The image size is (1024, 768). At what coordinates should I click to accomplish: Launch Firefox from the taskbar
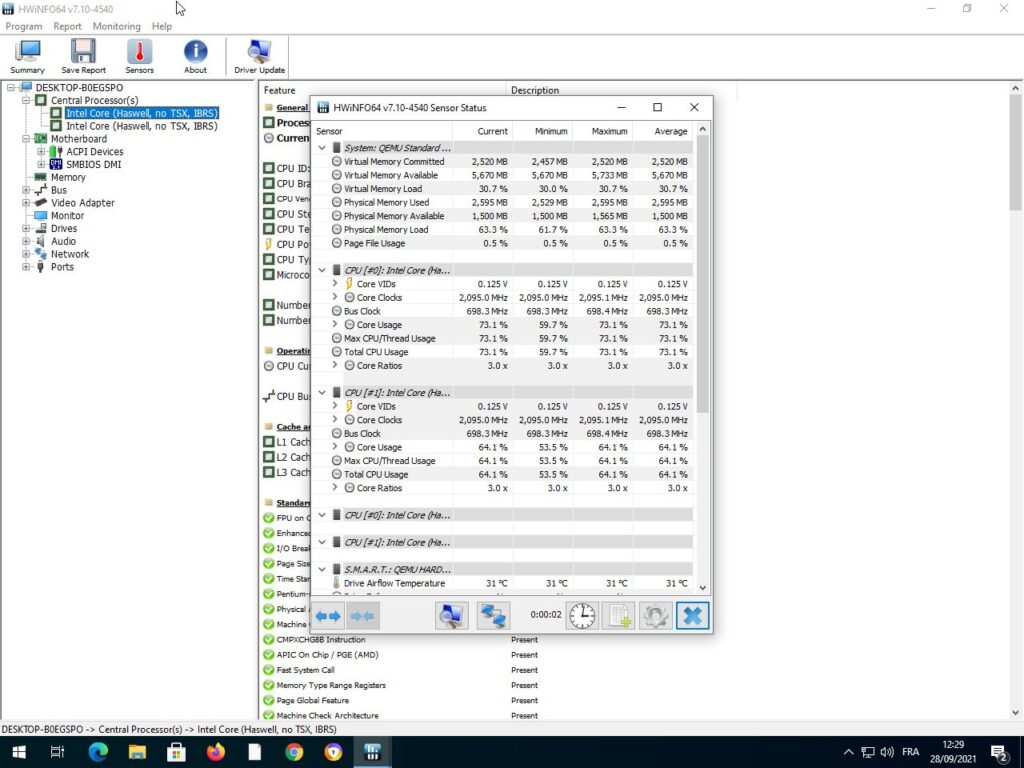(x=216, y=752)
